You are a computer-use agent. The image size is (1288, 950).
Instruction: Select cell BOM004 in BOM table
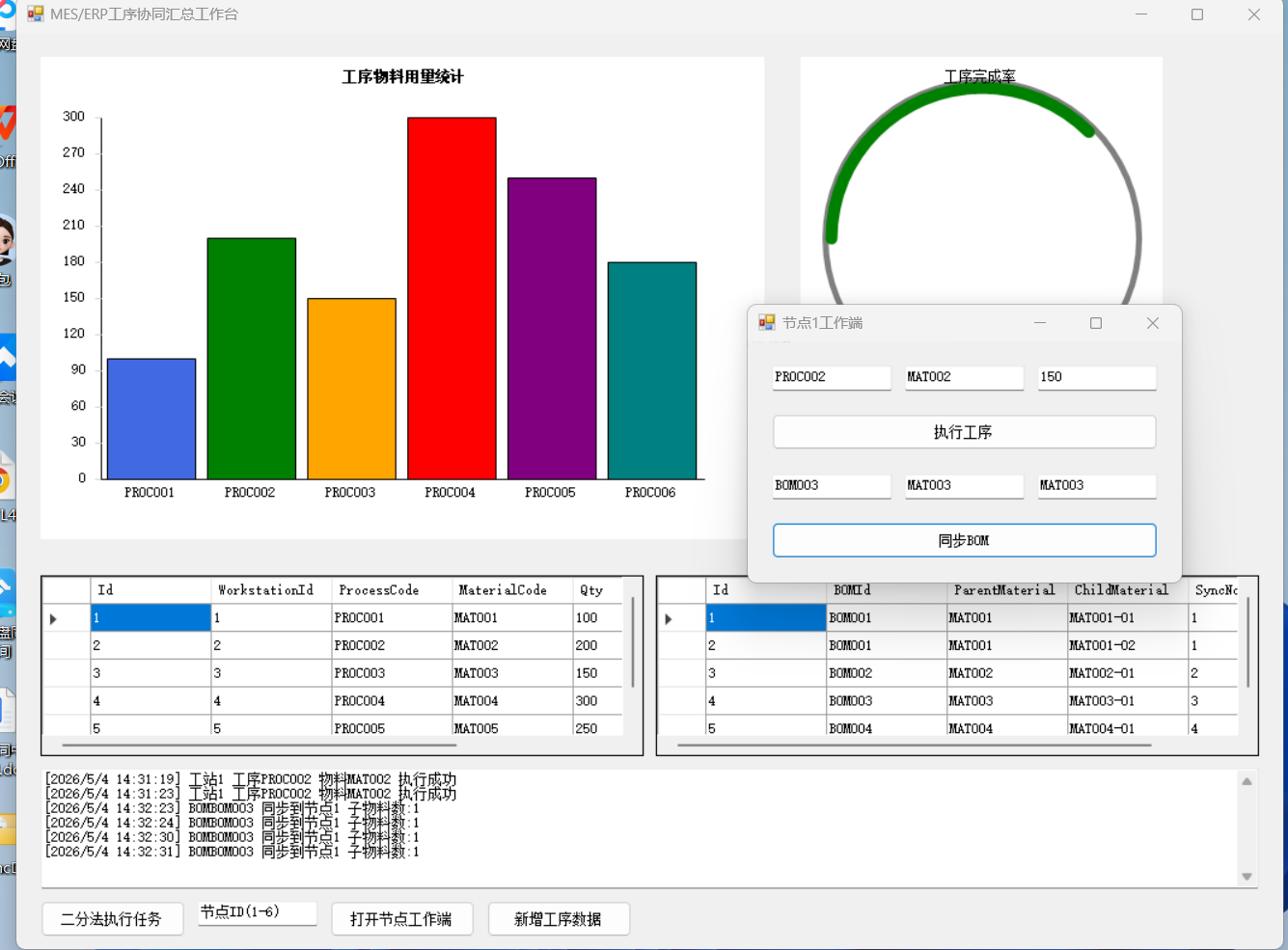click(887, 727)
